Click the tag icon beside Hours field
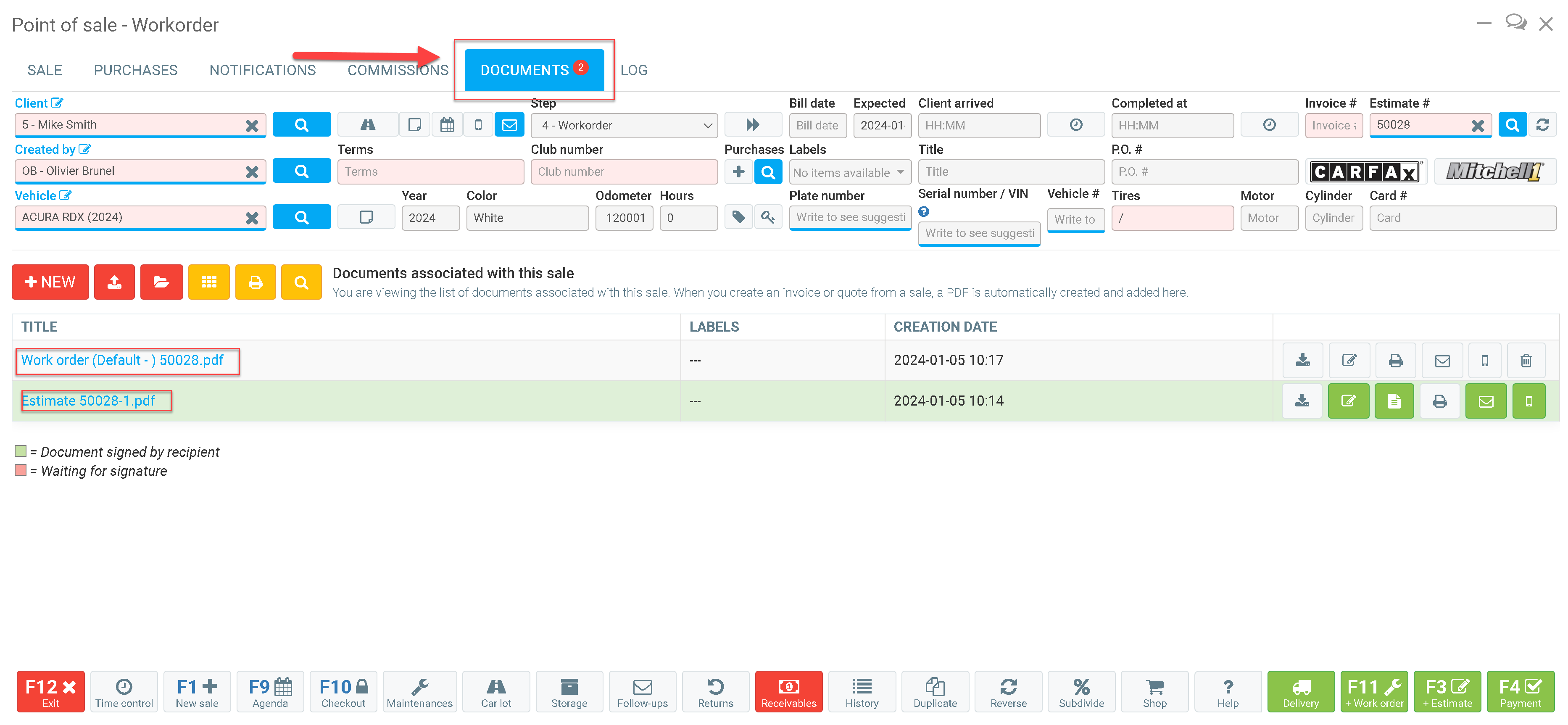 pos(738,217)
